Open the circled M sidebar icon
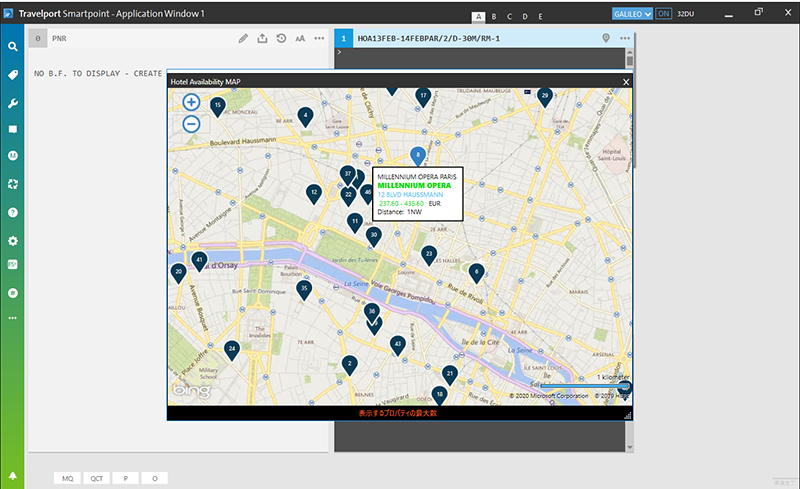Viewport: 800px width, 489px height. 13,156
